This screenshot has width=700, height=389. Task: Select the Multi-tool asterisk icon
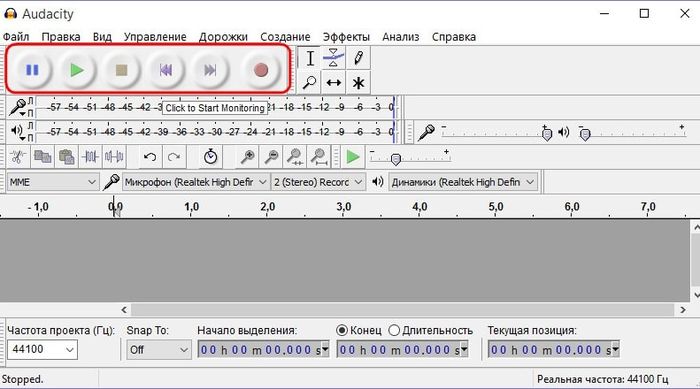pos(358,83)
